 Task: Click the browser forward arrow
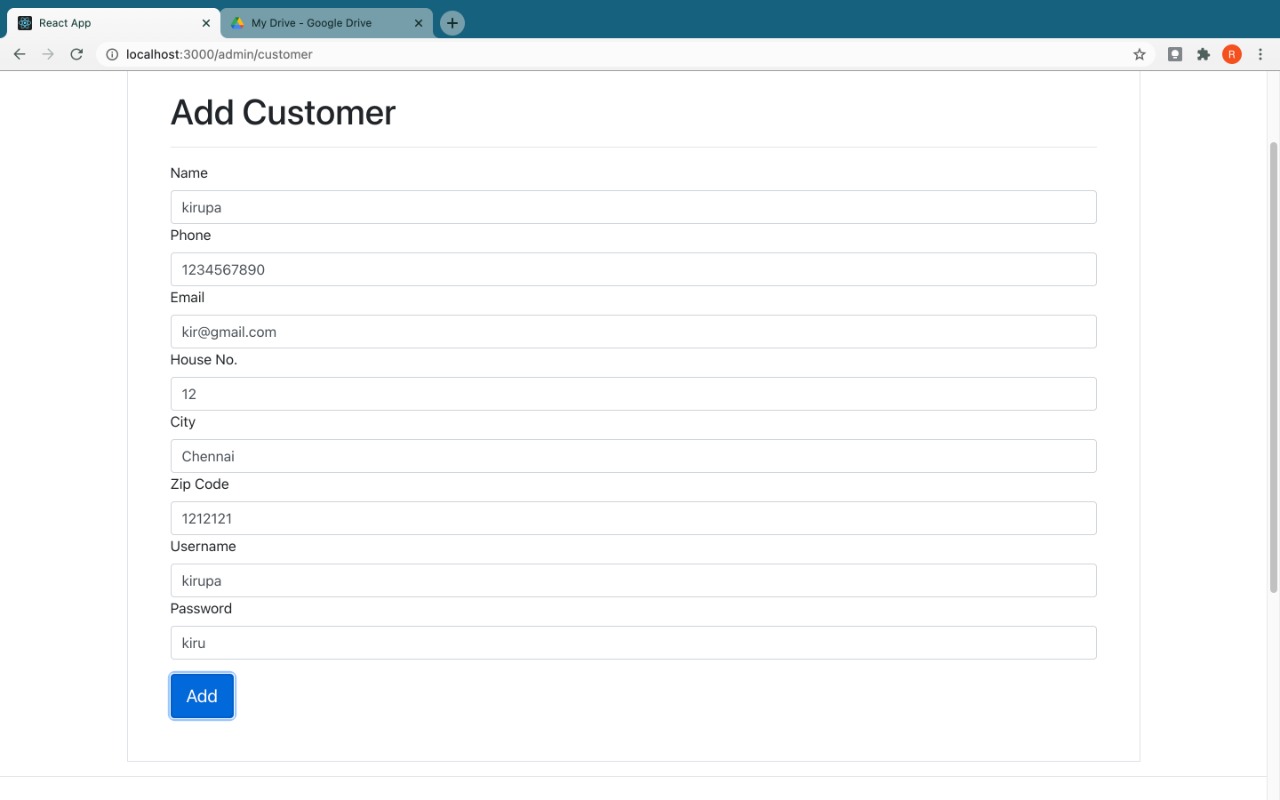pyautogui.click(x=47, y=54)
